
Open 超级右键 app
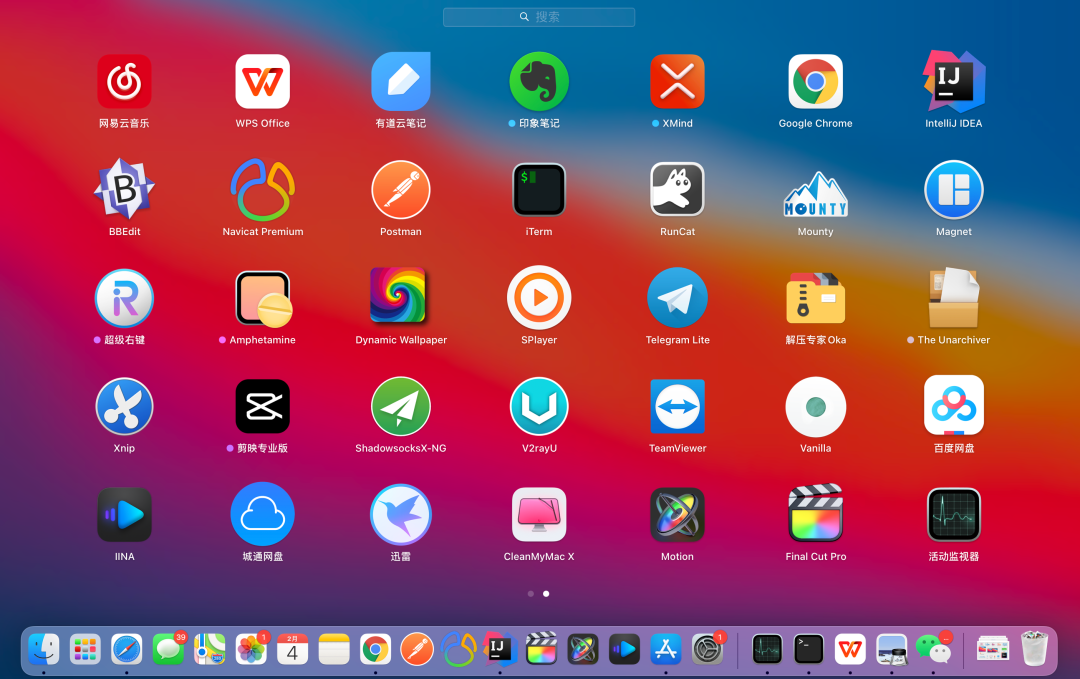coord(124,298)
